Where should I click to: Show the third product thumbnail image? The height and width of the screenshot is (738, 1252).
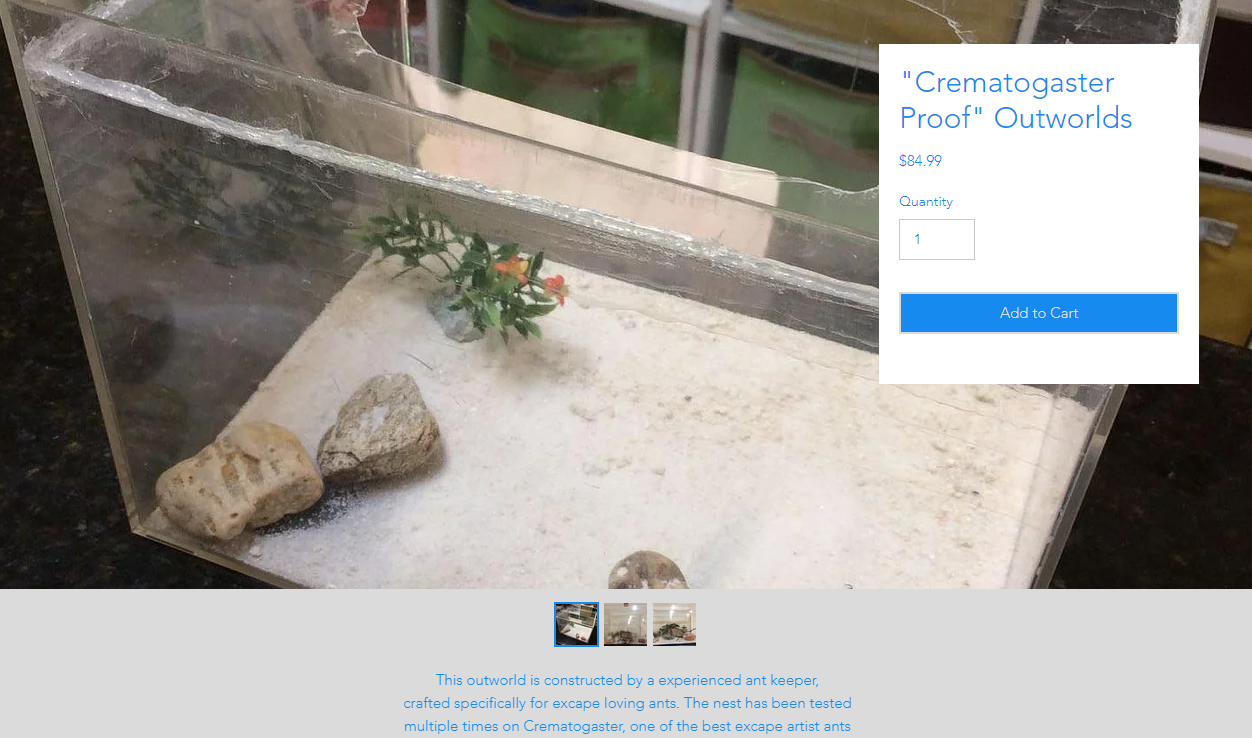click(674, 624)
